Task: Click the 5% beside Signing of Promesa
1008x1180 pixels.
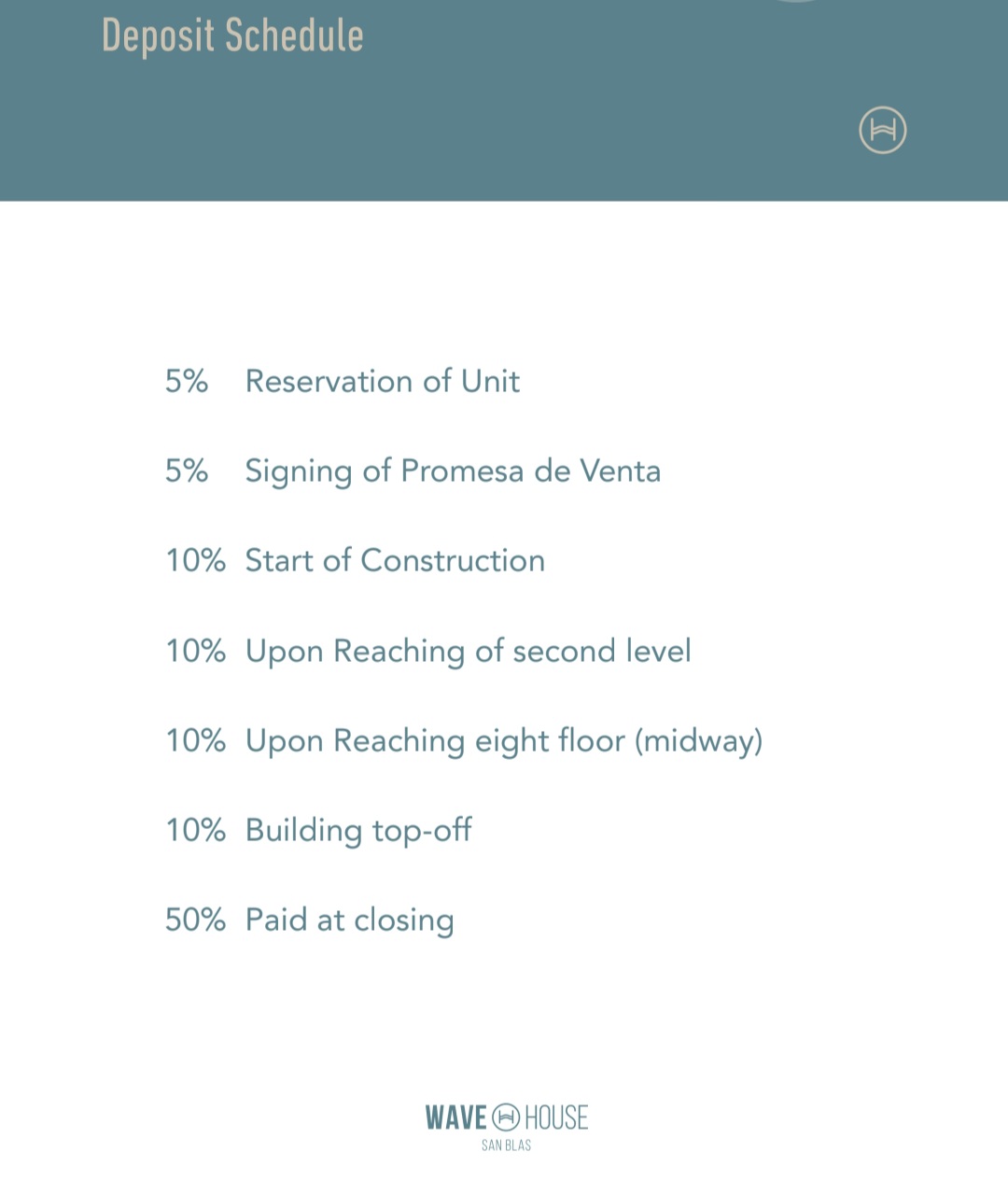Action: [187, 471]
